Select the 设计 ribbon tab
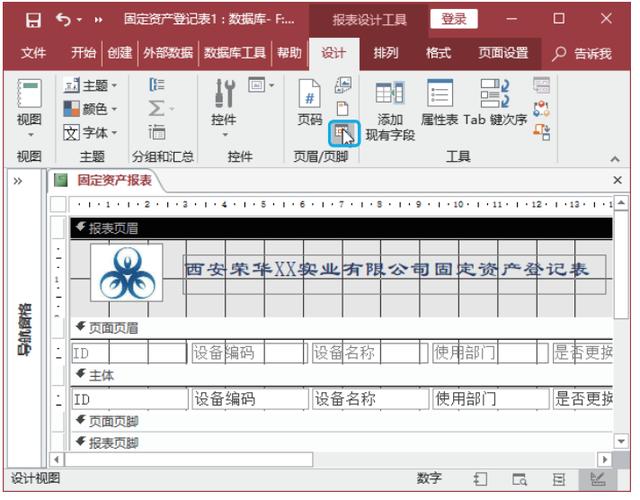The image size is (640, 500). tap(334, 53)
